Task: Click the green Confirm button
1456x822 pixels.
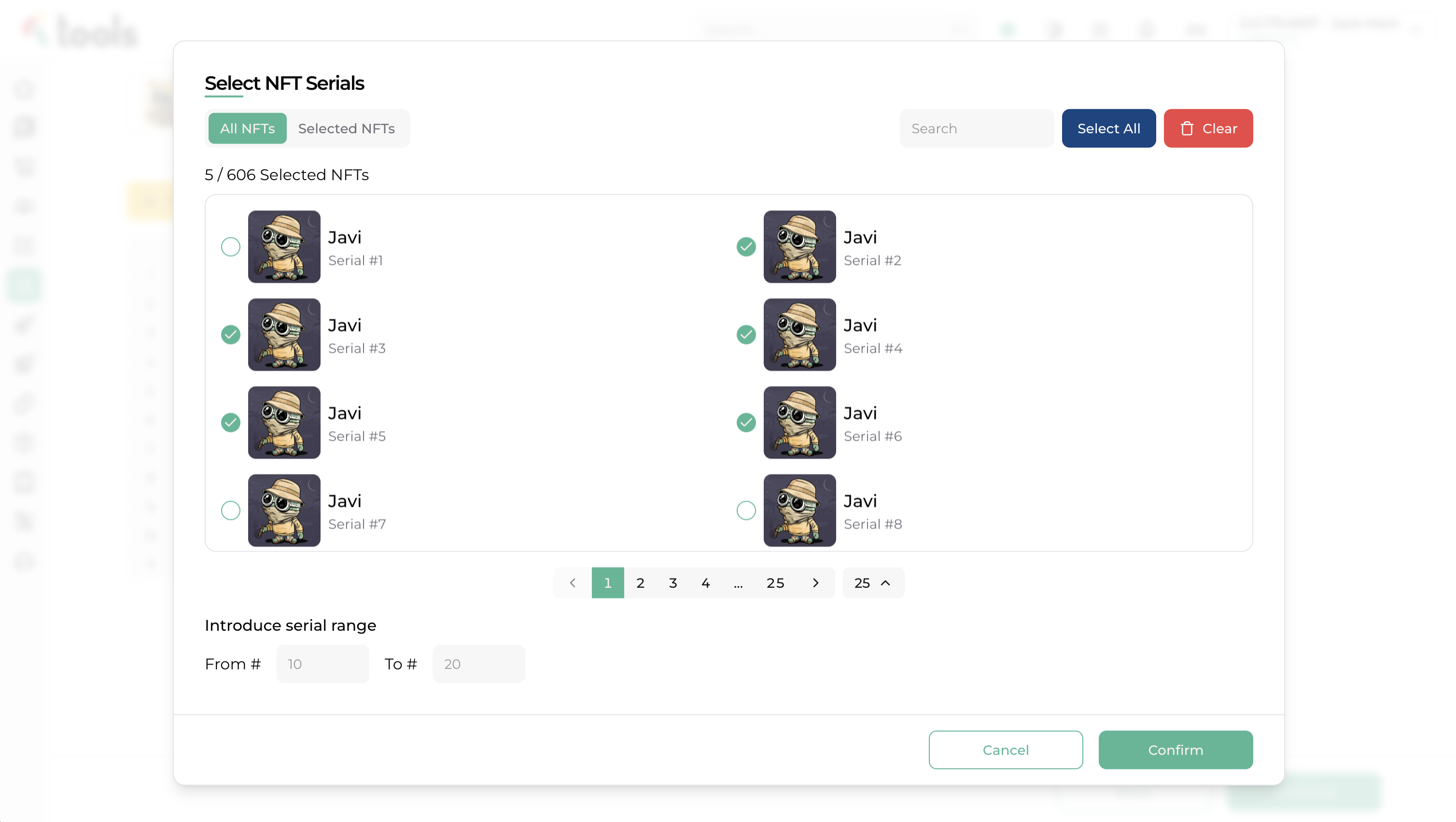Action: coord(1175,750)
